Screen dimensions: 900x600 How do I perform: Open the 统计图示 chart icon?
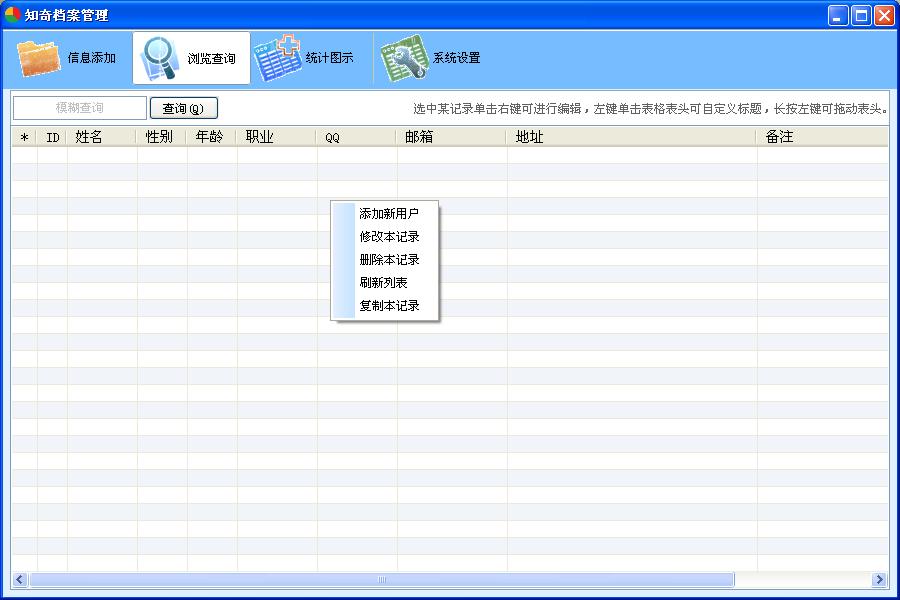click(277, 57)
